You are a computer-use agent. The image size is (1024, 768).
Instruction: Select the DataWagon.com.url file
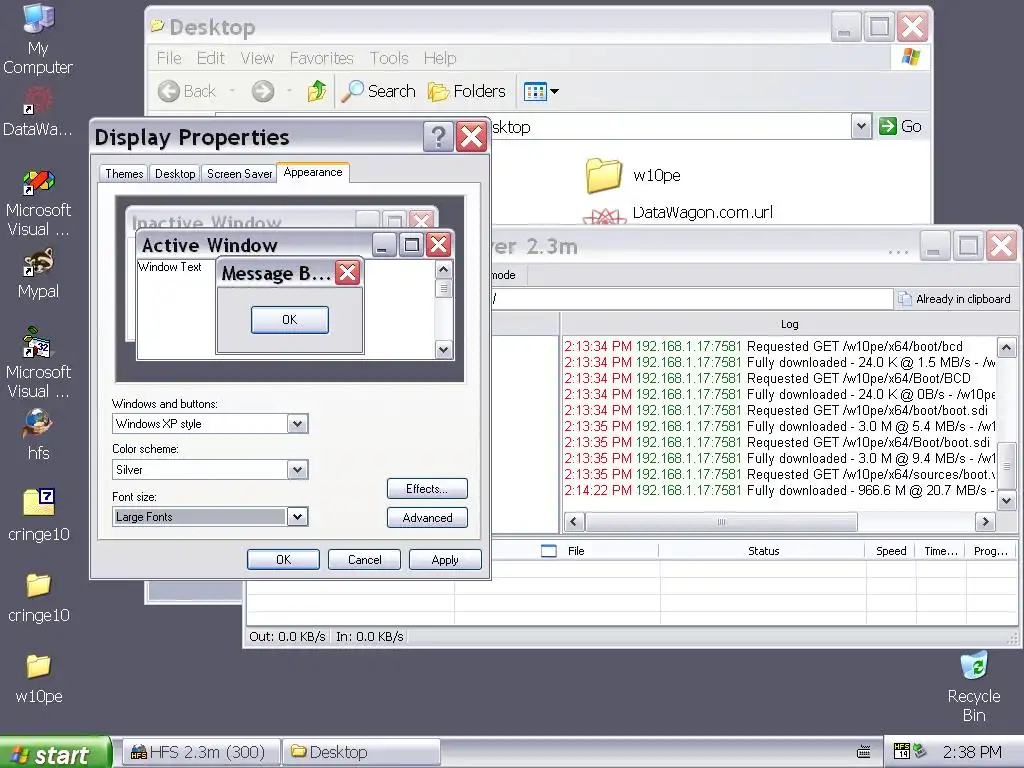pyautogui.click(x=678, y=213)
